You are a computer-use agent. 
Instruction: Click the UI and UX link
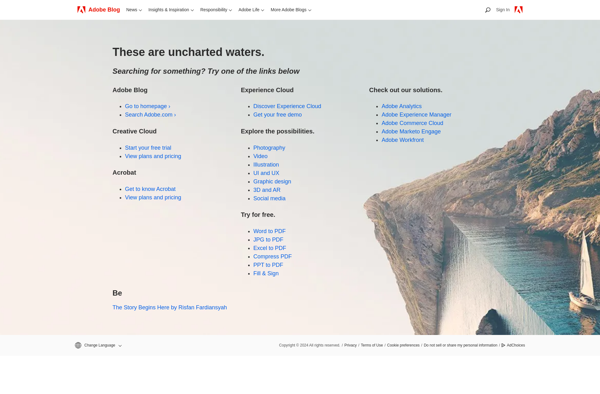266,173
